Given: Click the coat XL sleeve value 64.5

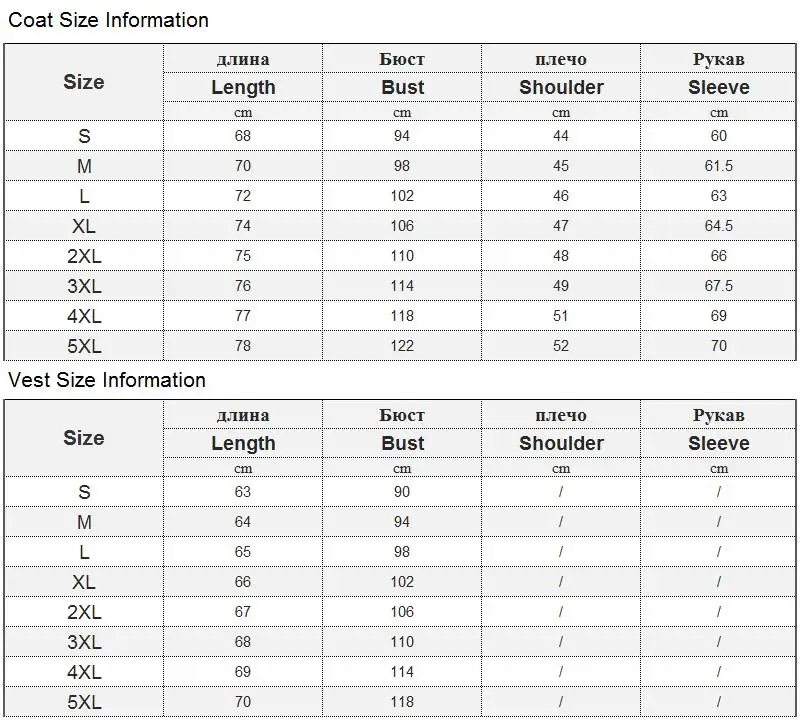Looking at the screenshot, I should point(718,226).
